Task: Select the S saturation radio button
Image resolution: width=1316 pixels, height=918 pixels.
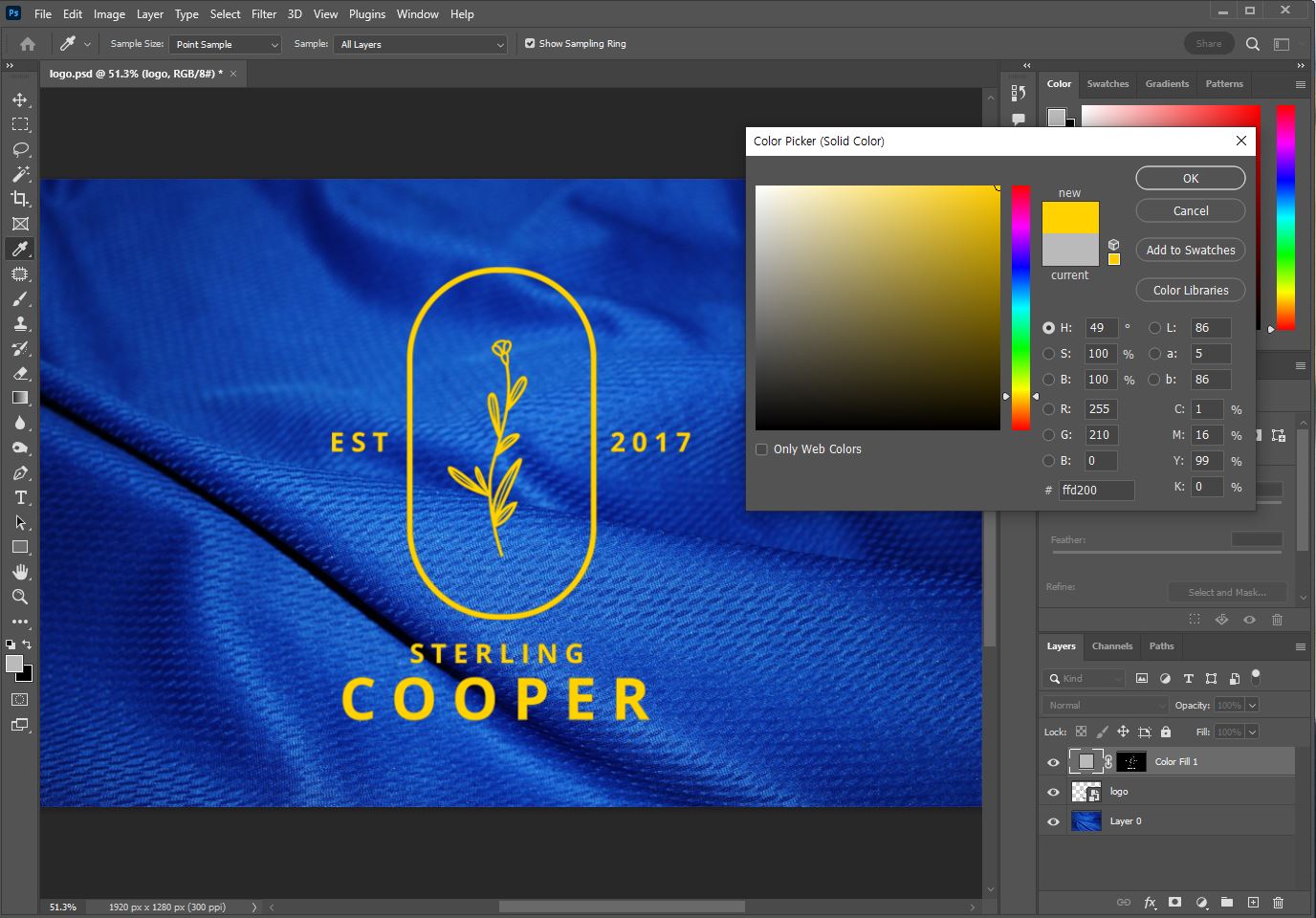Action: 1049,354
